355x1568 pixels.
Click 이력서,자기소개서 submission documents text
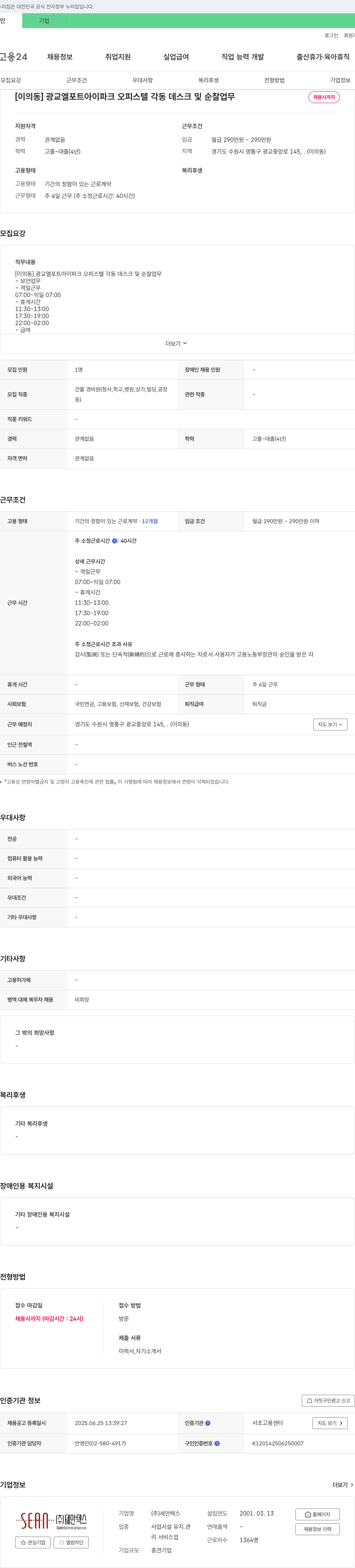[140, 1351]
